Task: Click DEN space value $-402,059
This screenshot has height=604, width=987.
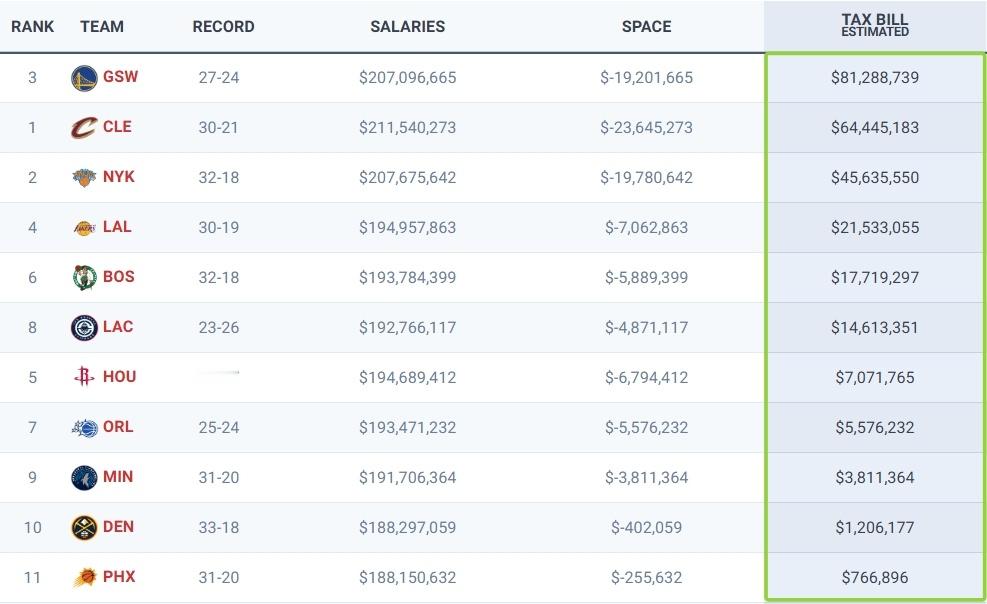Action: pyautogui.click(x=646, y=528)
